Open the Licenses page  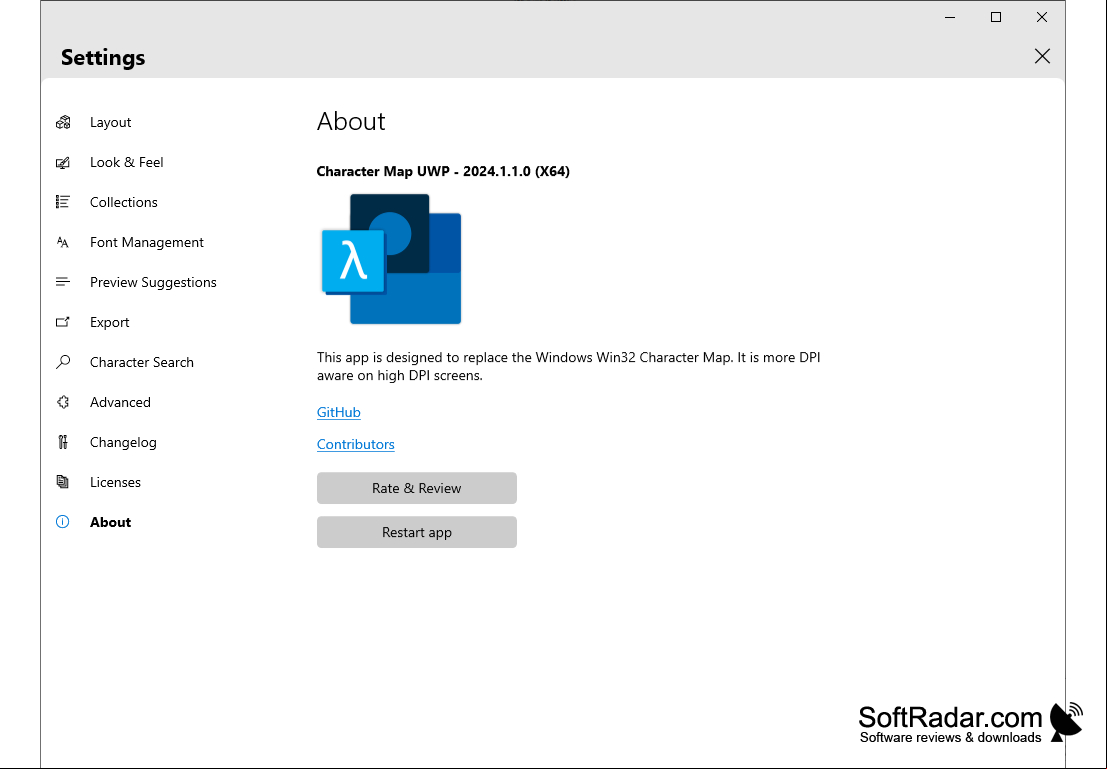click(115, 482)
